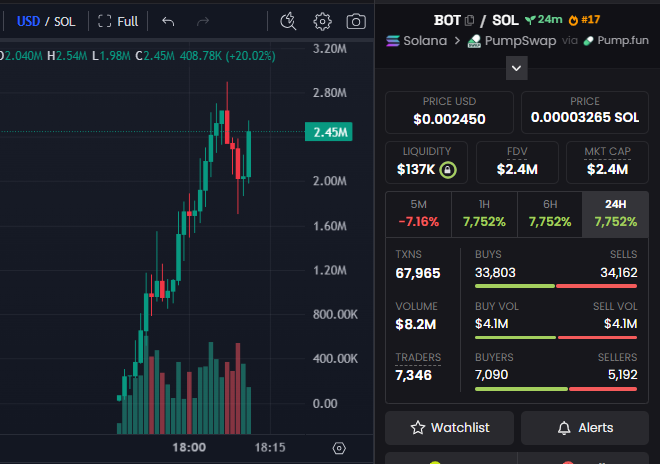Viewport: 660px width, 464px height.
Task: Add pair to Watchlist
Action: coord(449,428)
